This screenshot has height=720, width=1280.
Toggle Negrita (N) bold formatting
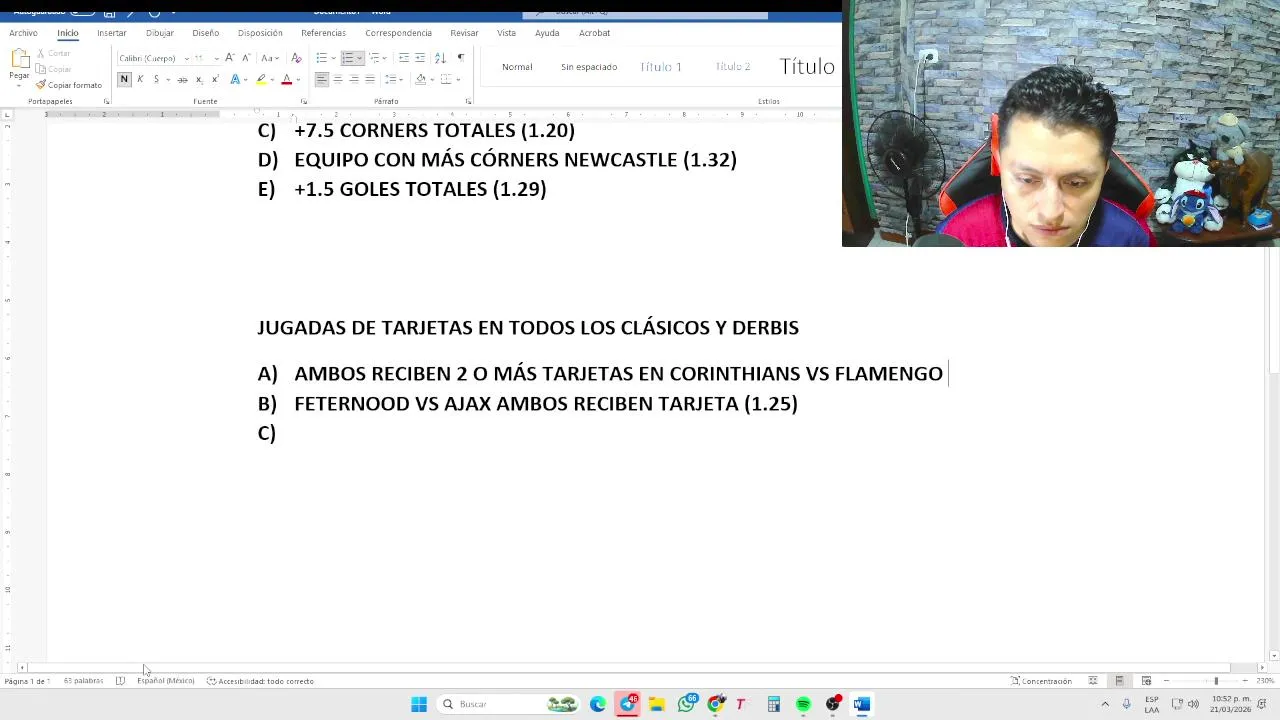pyautogui.click(x=124, y=79)
